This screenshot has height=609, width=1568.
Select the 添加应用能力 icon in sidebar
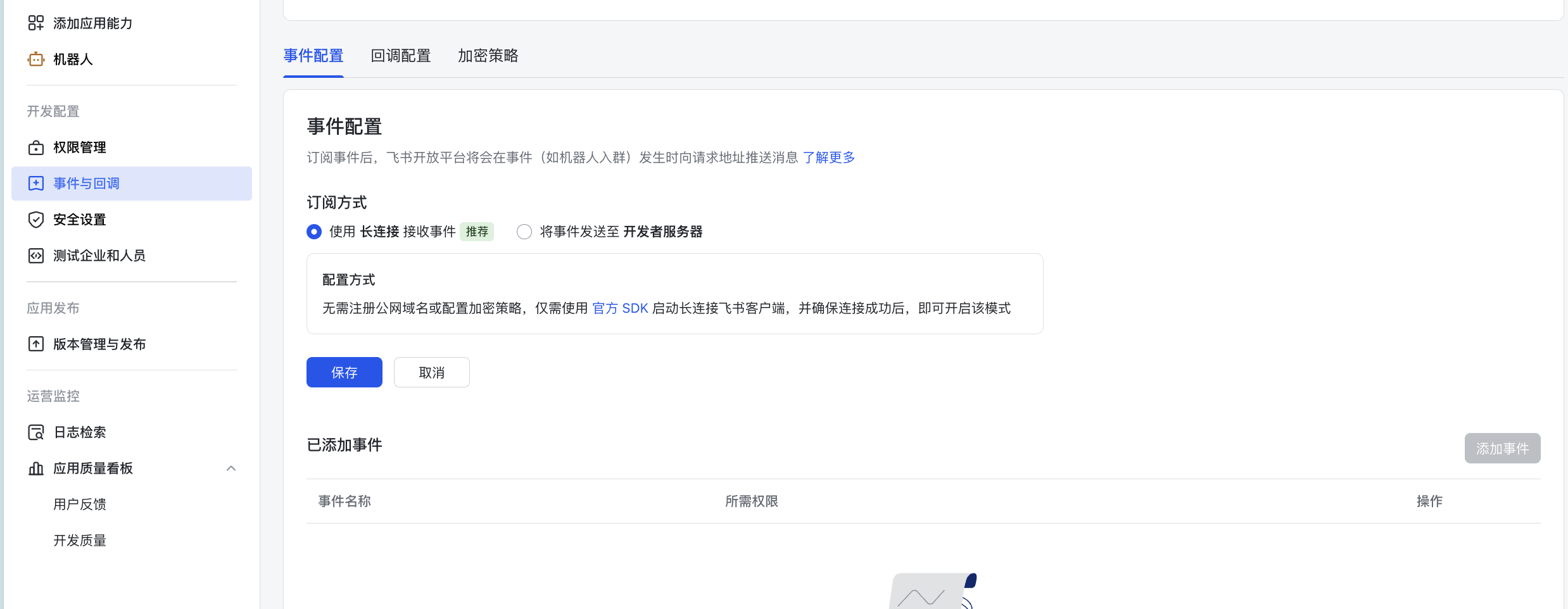36,23
